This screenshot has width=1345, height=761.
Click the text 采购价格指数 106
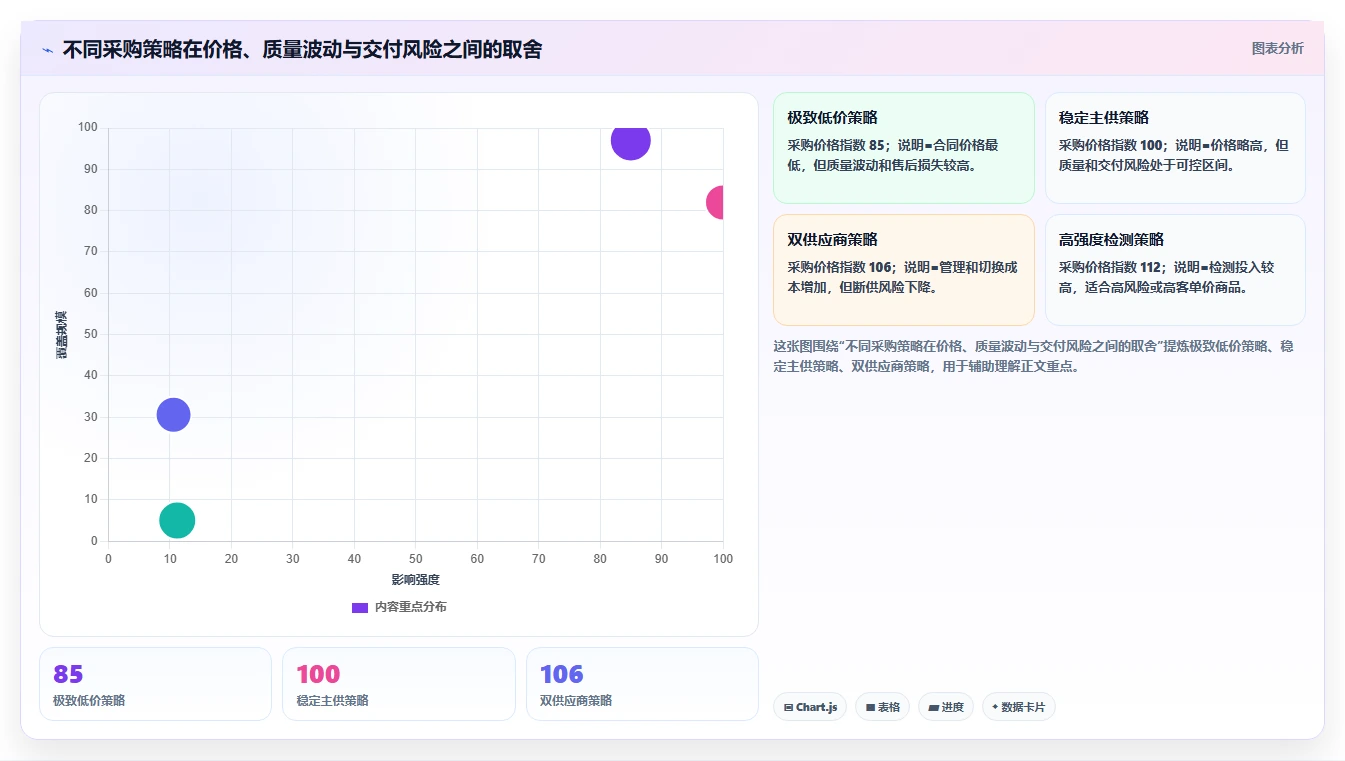coord(838,267)
